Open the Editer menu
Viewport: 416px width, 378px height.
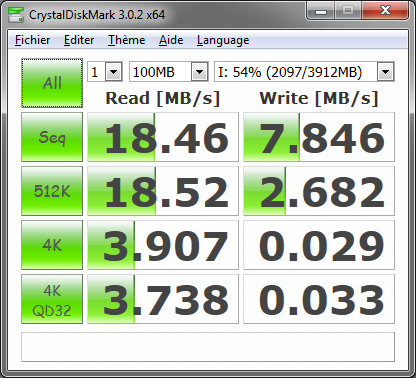79,40
